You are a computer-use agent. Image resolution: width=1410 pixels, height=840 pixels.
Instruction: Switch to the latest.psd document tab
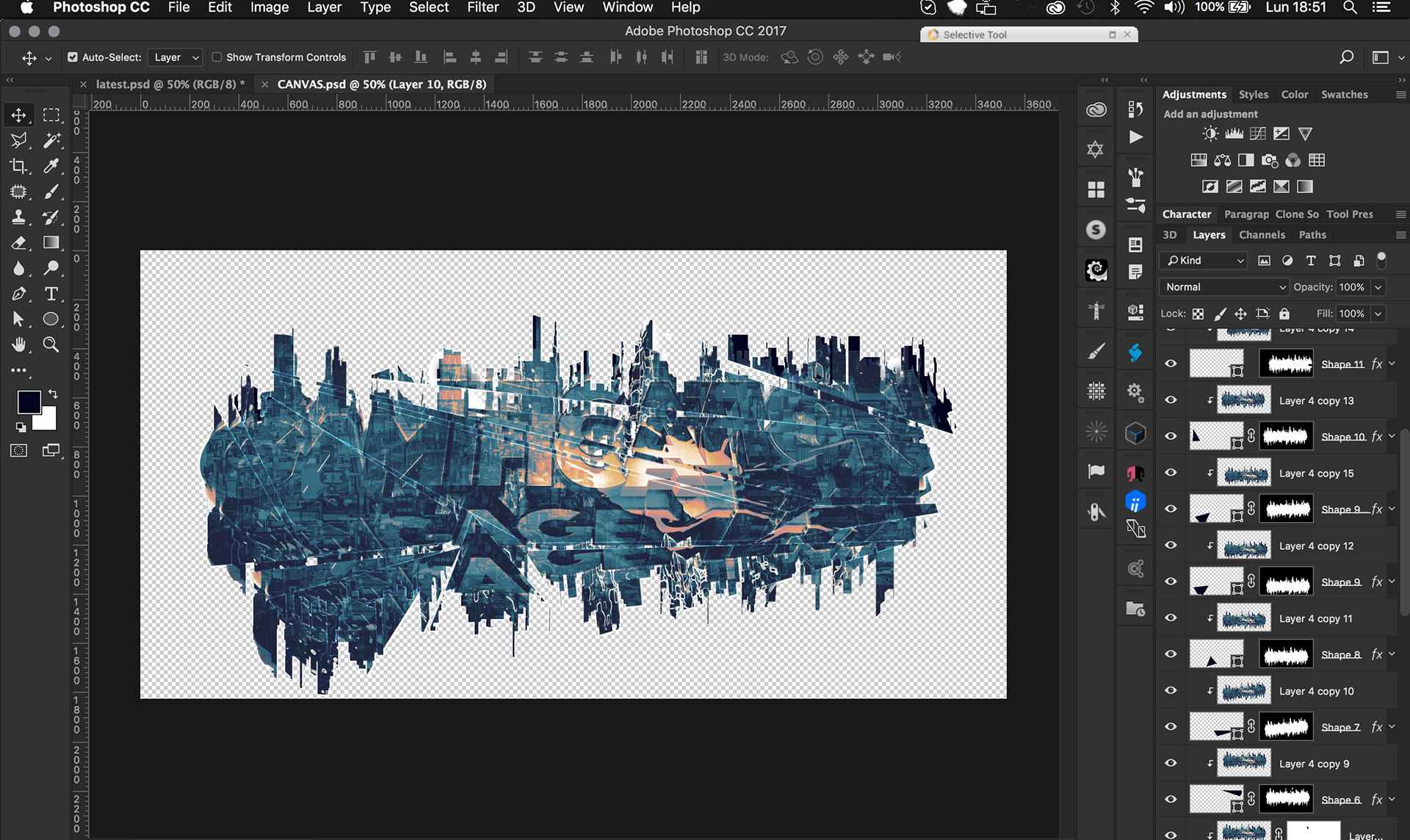tap(170, 84)
